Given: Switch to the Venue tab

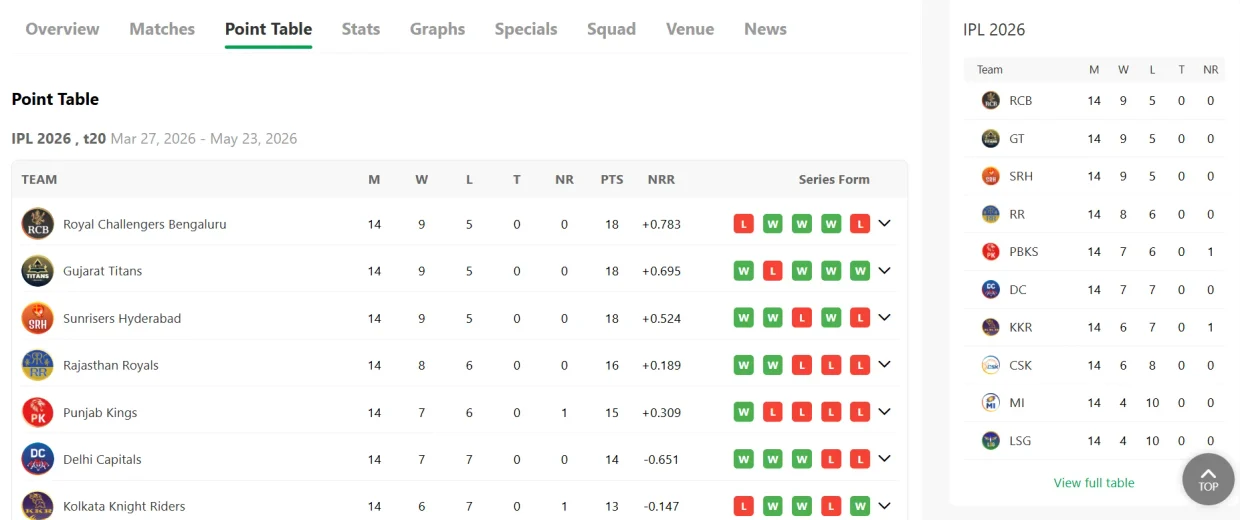Looking at the screenshot, I should point(690,29).
